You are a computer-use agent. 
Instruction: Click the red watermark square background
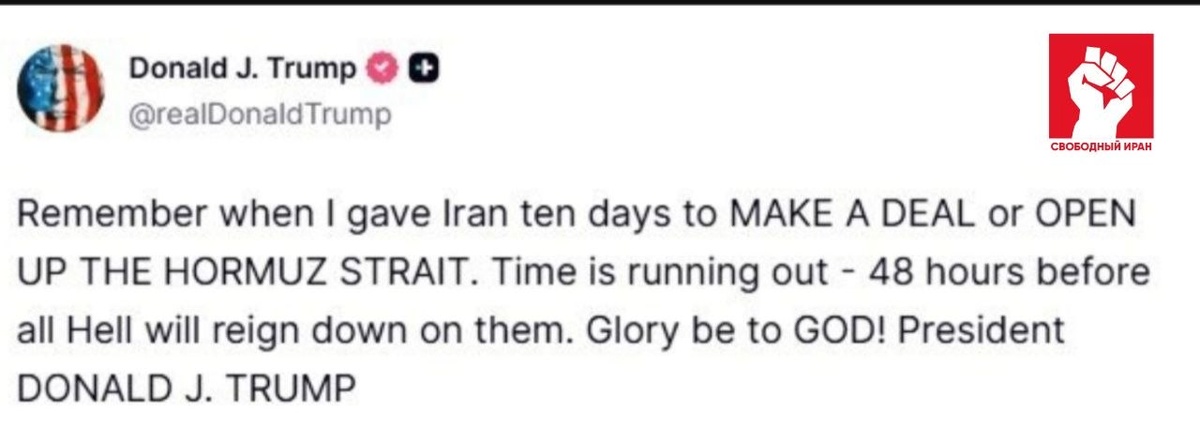(x=1101, y=94)
